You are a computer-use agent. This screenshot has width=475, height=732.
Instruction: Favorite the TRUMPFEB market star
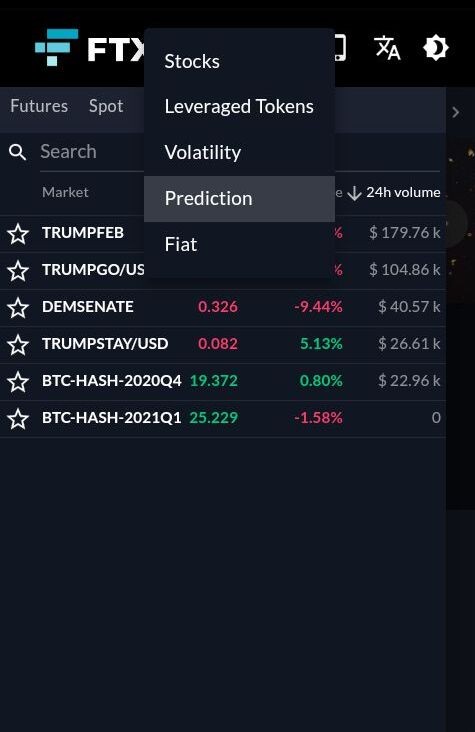(18, 233)
